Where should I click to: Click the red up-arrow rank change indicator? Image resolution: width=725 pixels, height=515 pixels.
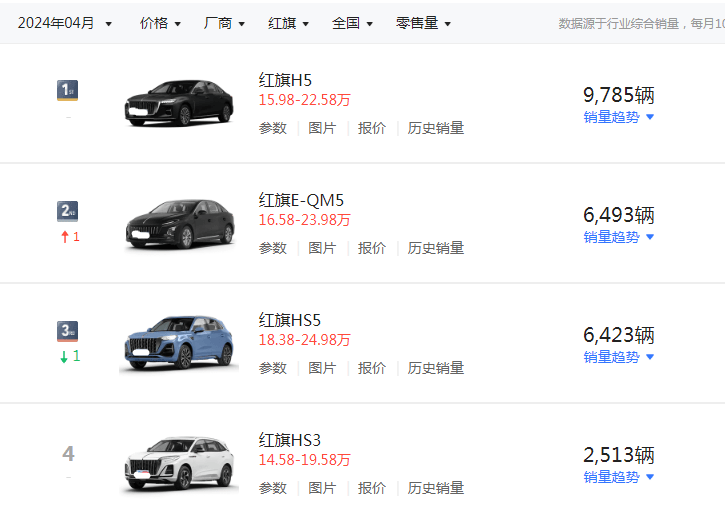coord(70,237)
